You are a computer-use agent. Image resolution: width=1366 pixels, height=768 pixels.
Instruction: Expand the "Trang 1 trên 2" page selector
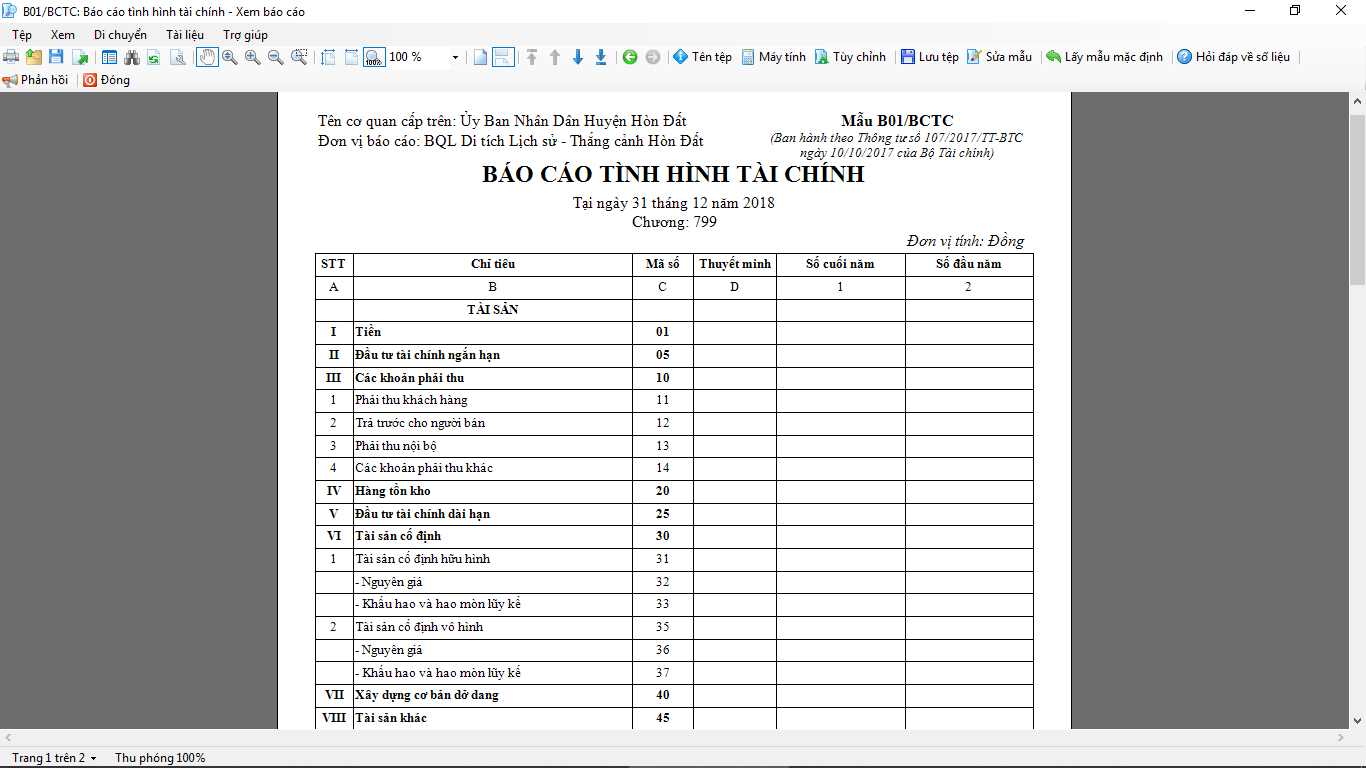93,758
